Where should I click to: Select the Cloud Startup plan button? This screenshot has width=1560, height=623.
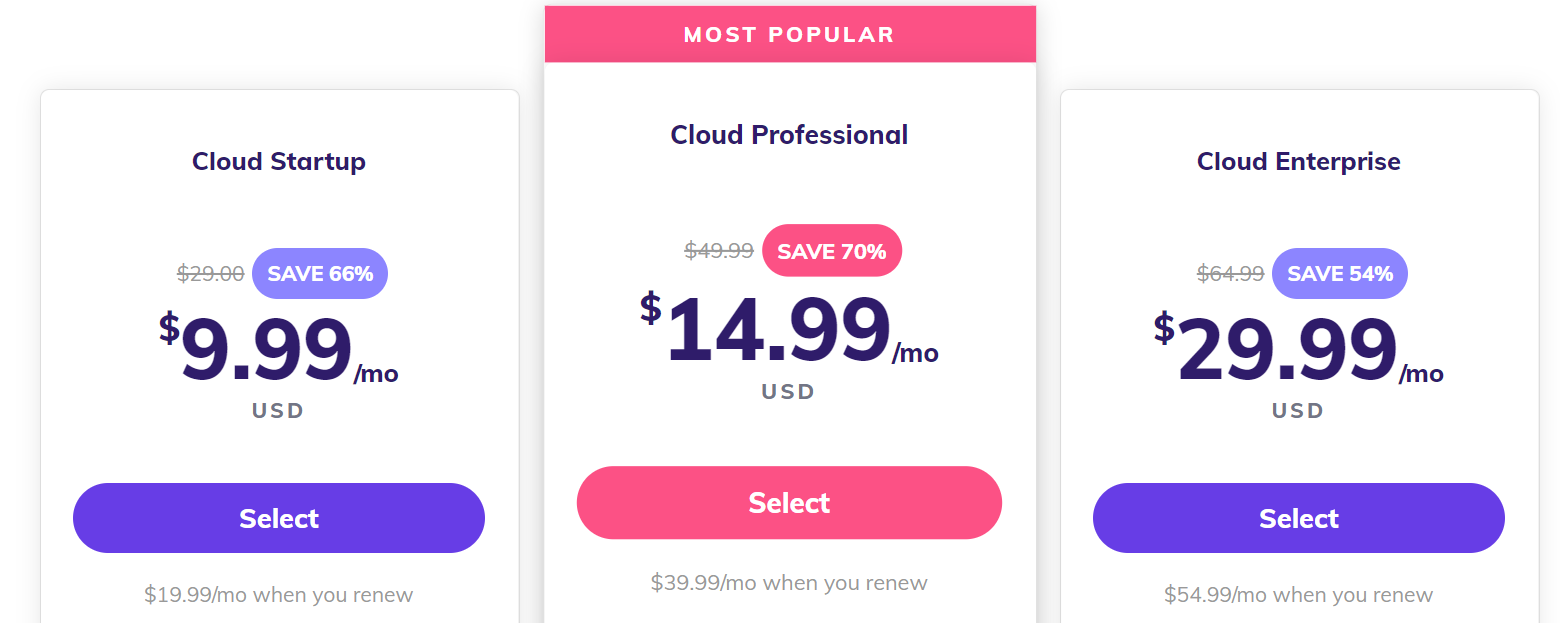[279, 518]
